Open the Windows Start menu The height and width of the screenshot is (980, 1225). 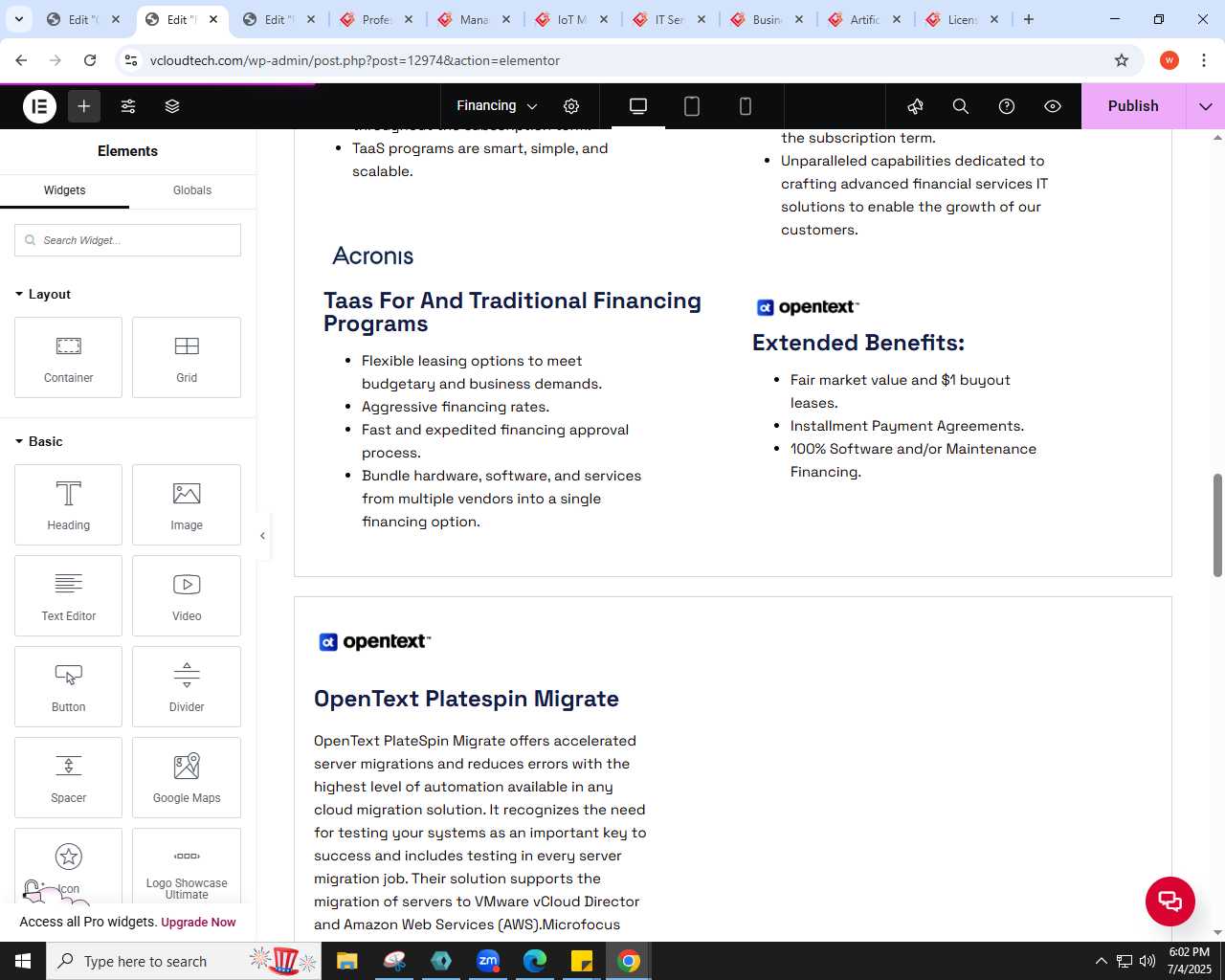coord(23,961)
